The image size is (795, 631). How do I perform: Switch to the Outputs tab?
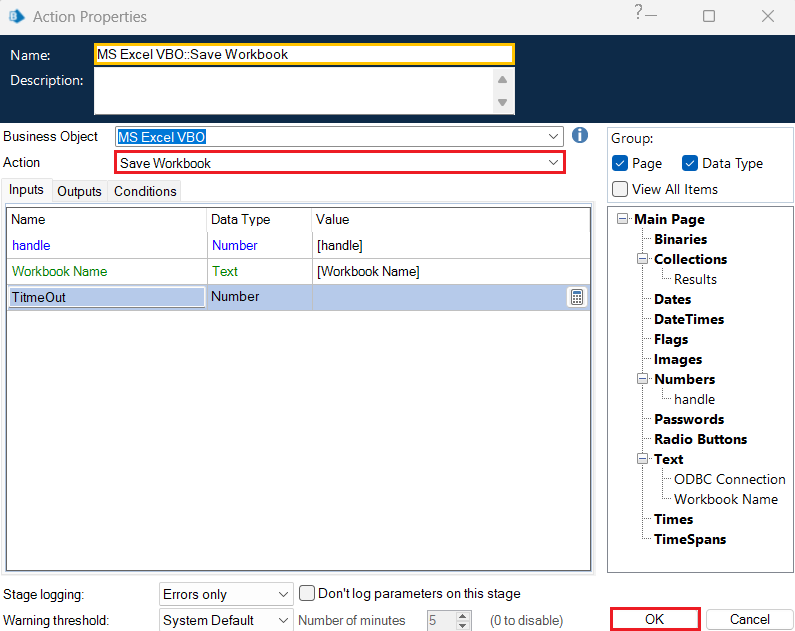(79, 191)
